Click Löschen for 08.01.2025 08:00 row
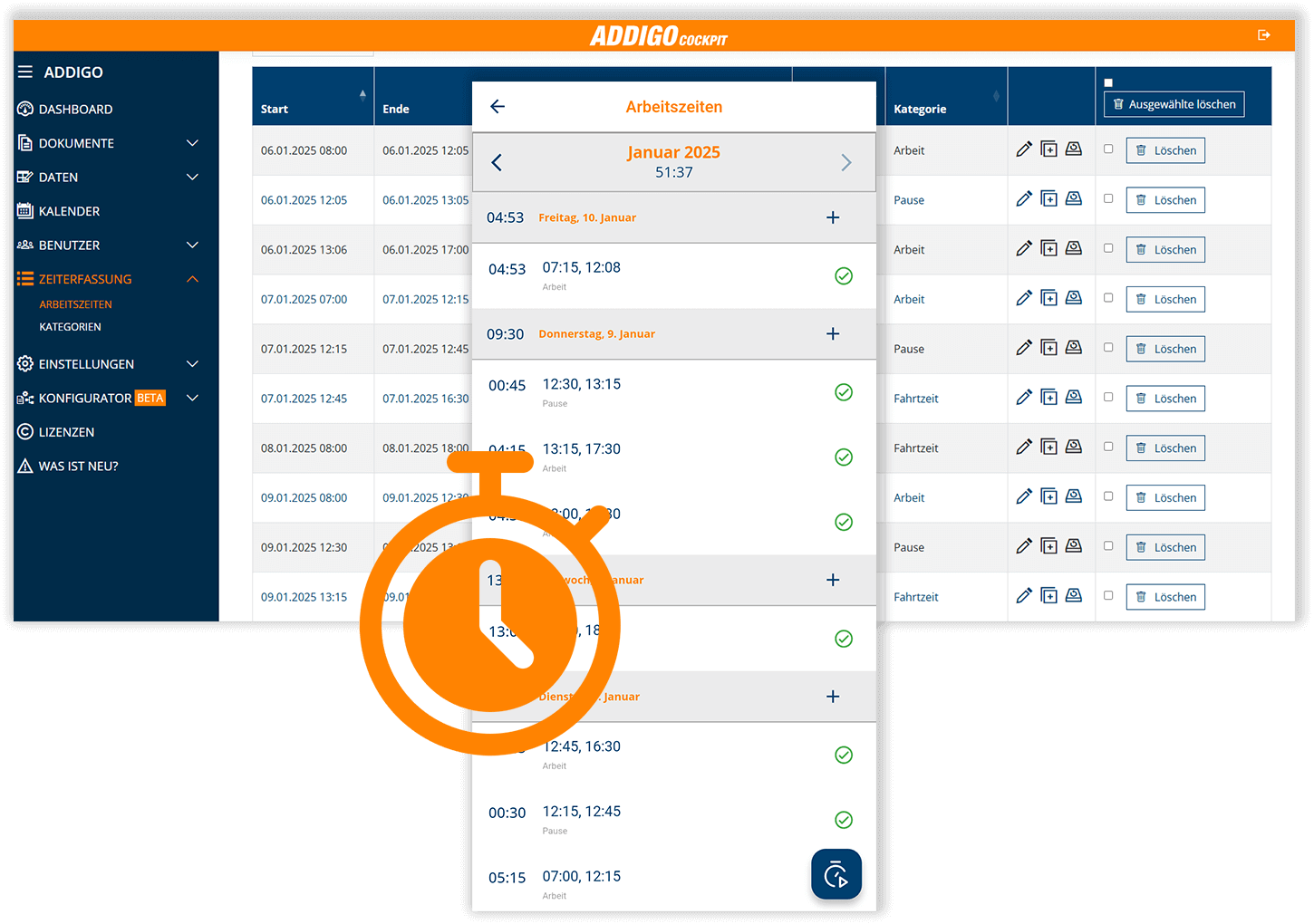Viewport: 1314px width, 924px height. coord(1165,448)
